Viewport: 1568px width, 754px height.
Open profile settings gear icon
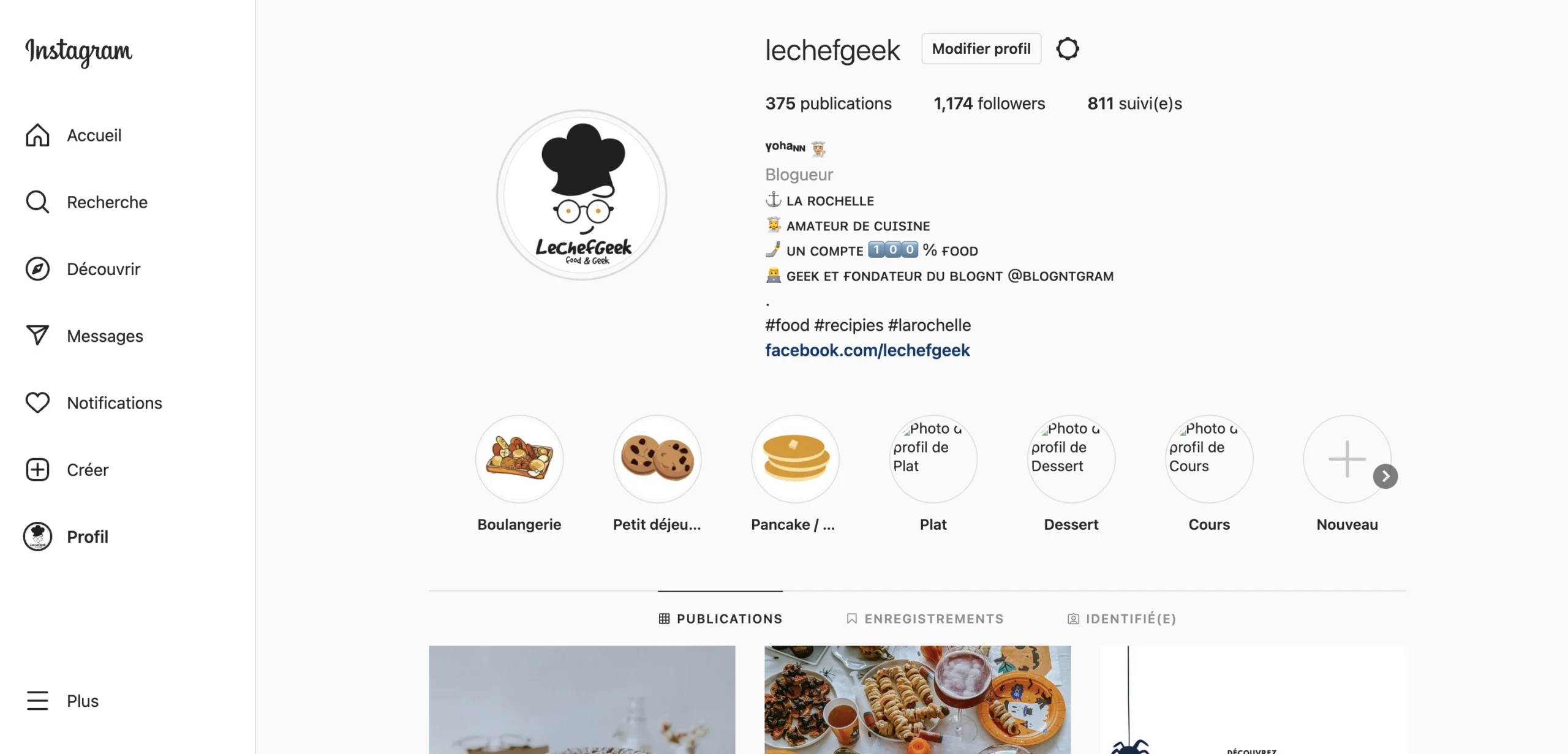(1068, 49)
